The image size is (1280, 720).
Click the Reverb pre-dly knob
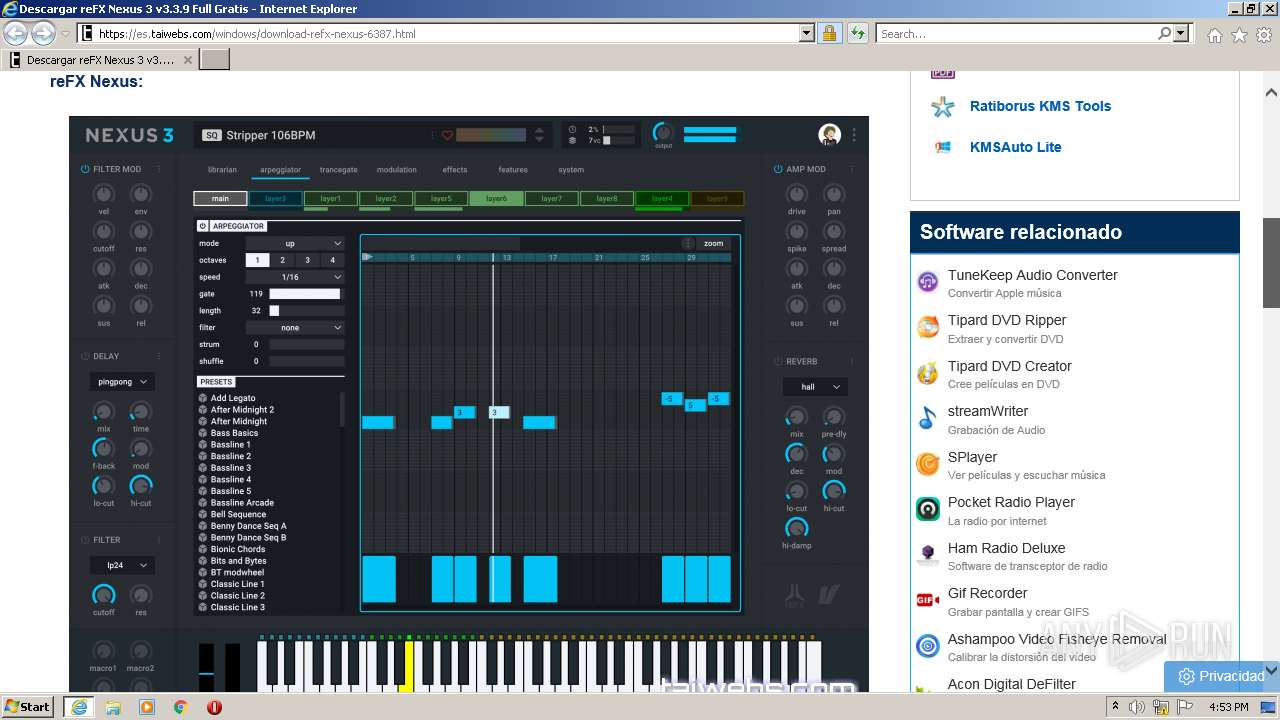click(x=834, y=417)
